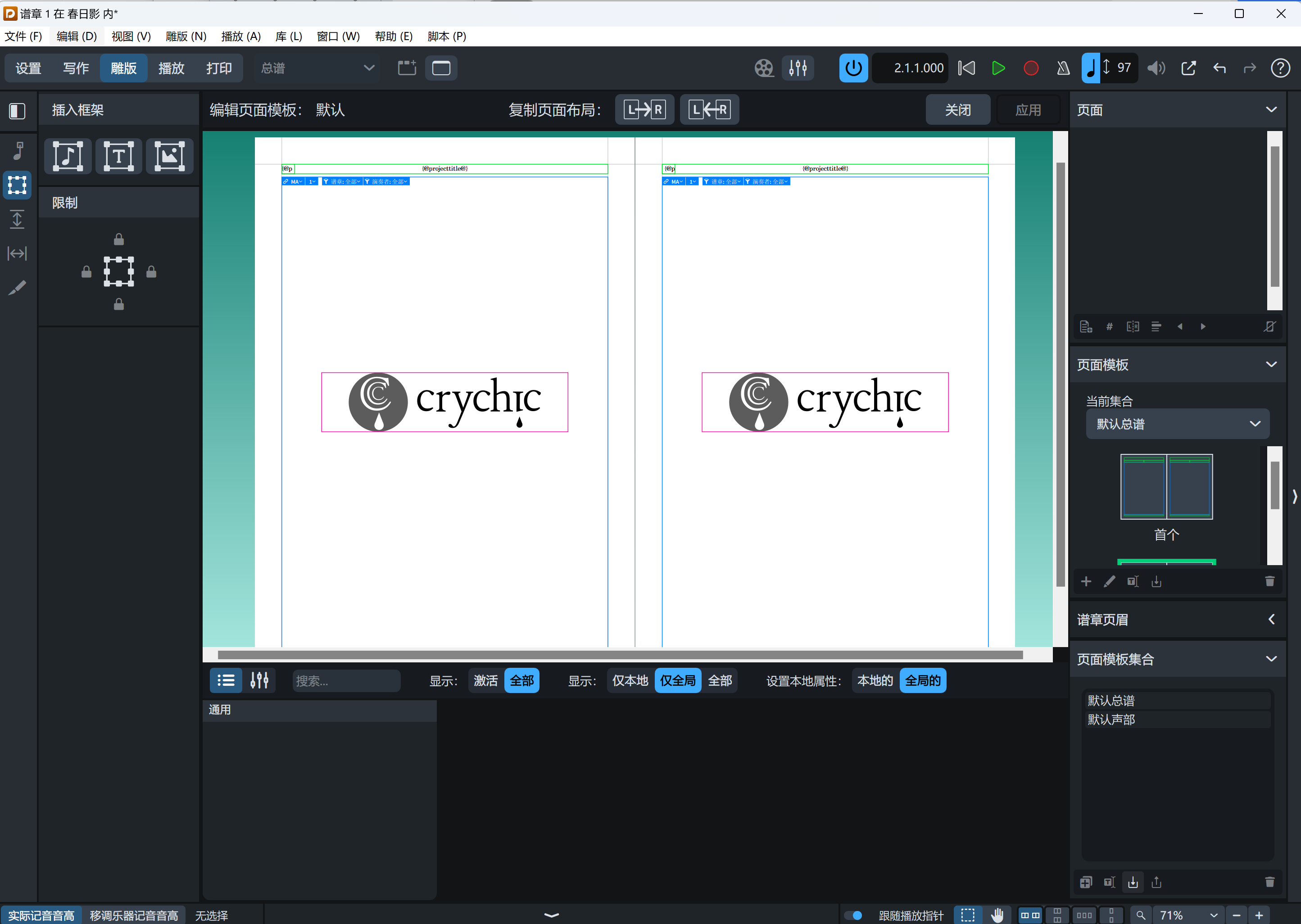Image resolution: width=1301 pixels, height=924 pixels.
Task: Close page template editing with 关闭
Action: coord(958,109)
